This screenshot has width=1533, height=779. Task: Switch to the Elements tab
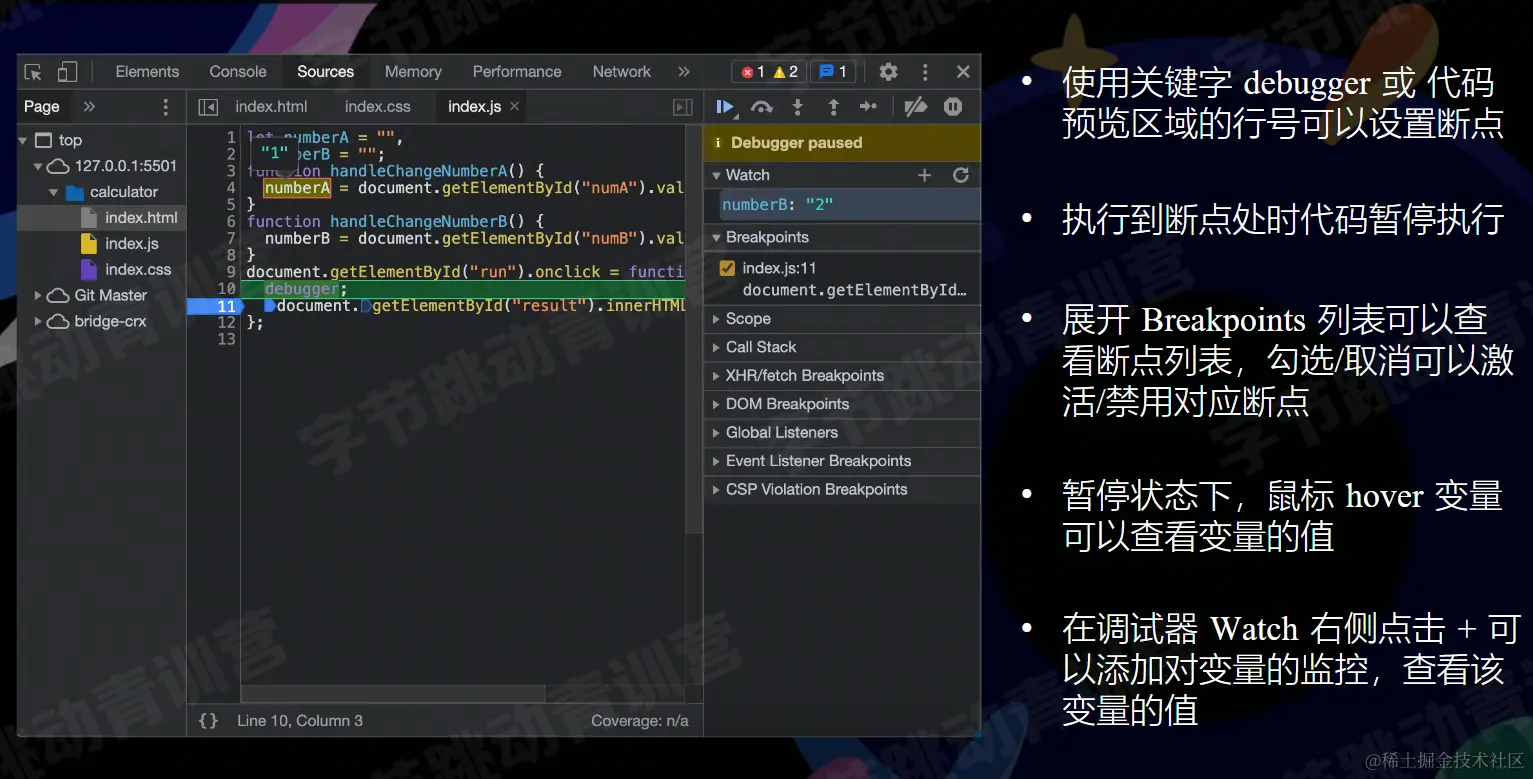(x=147, y=72)
